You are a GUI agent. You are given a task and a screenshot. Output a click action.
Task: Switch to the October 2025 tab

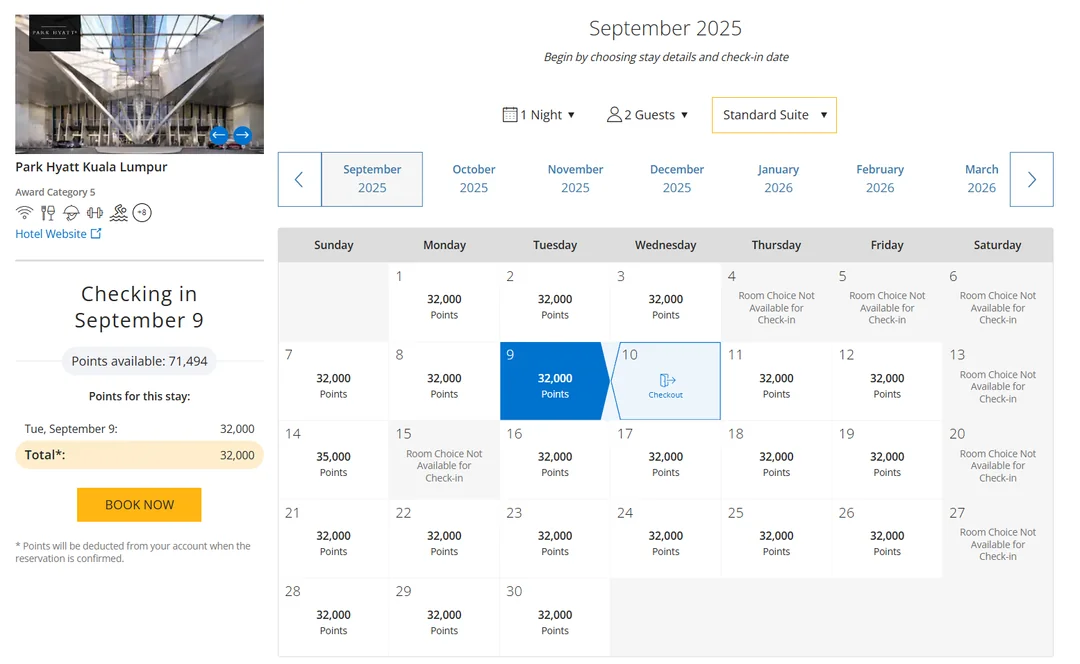click(474, 179)
